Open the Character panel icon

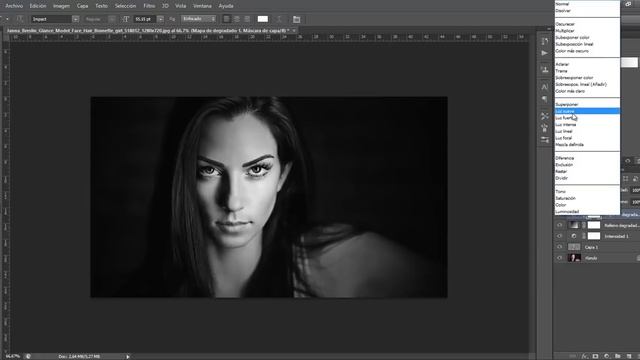(544, 87)
